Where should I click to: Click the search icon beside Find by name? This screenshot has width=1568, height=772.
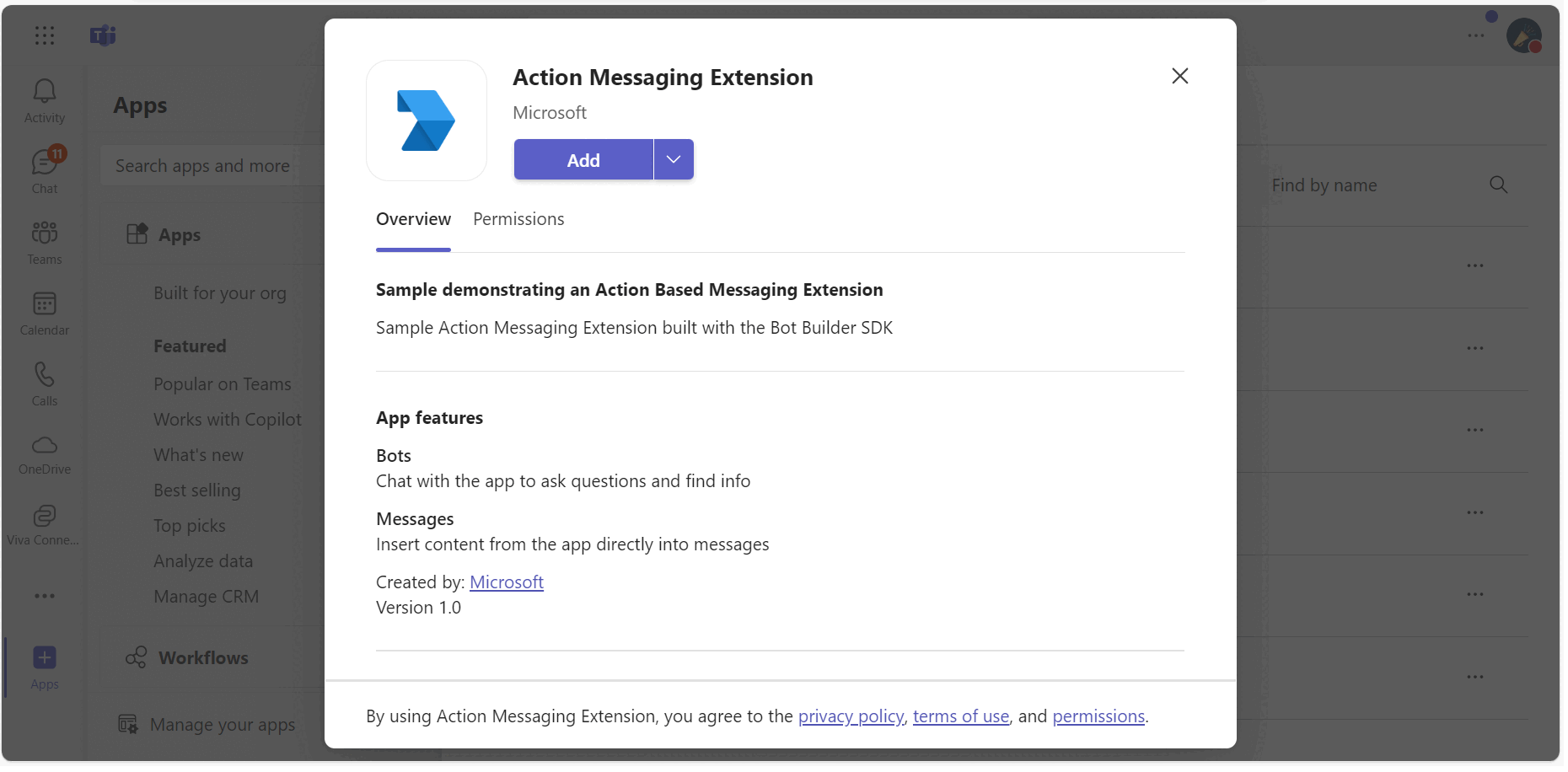pos(1499,185)
